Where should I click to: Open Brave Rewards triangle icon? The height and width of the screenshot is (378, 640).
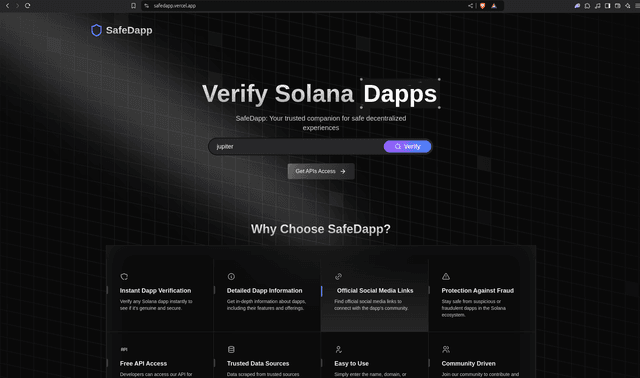tap(494, 6)
